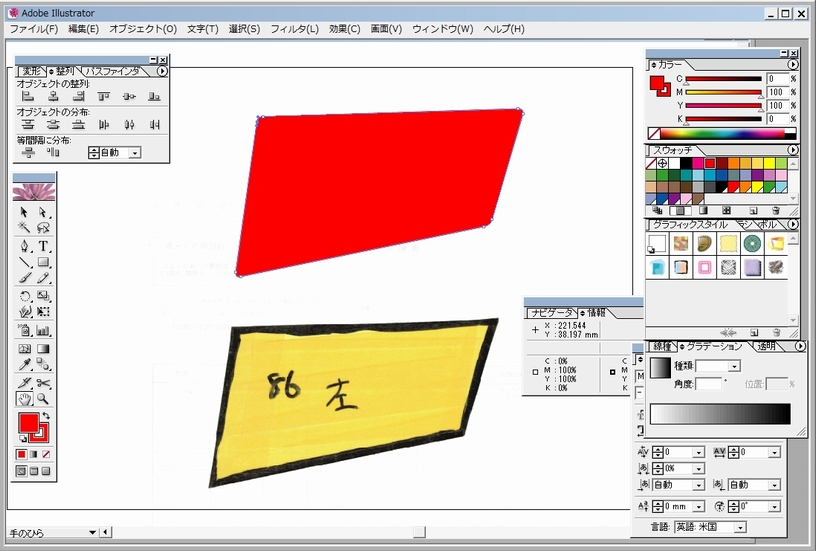Viewport: 816px width, 551px height.
Task: Switch to the 透明 transparency tab
Action: [x=766, y=346]
